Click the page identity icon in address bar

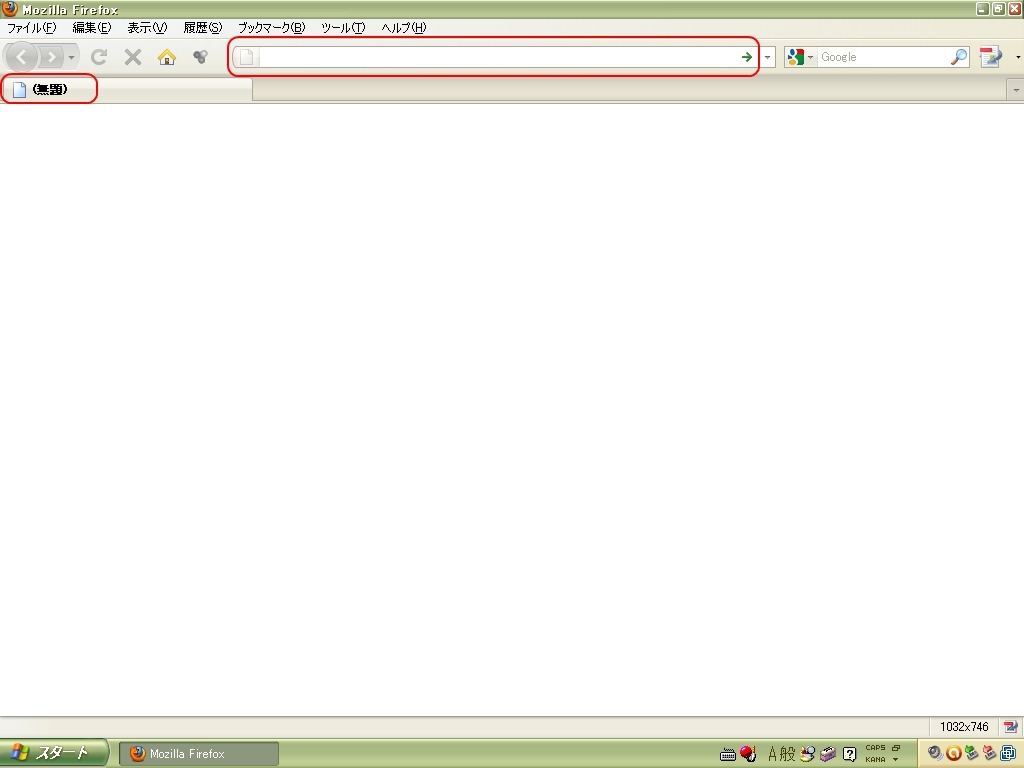246,57
